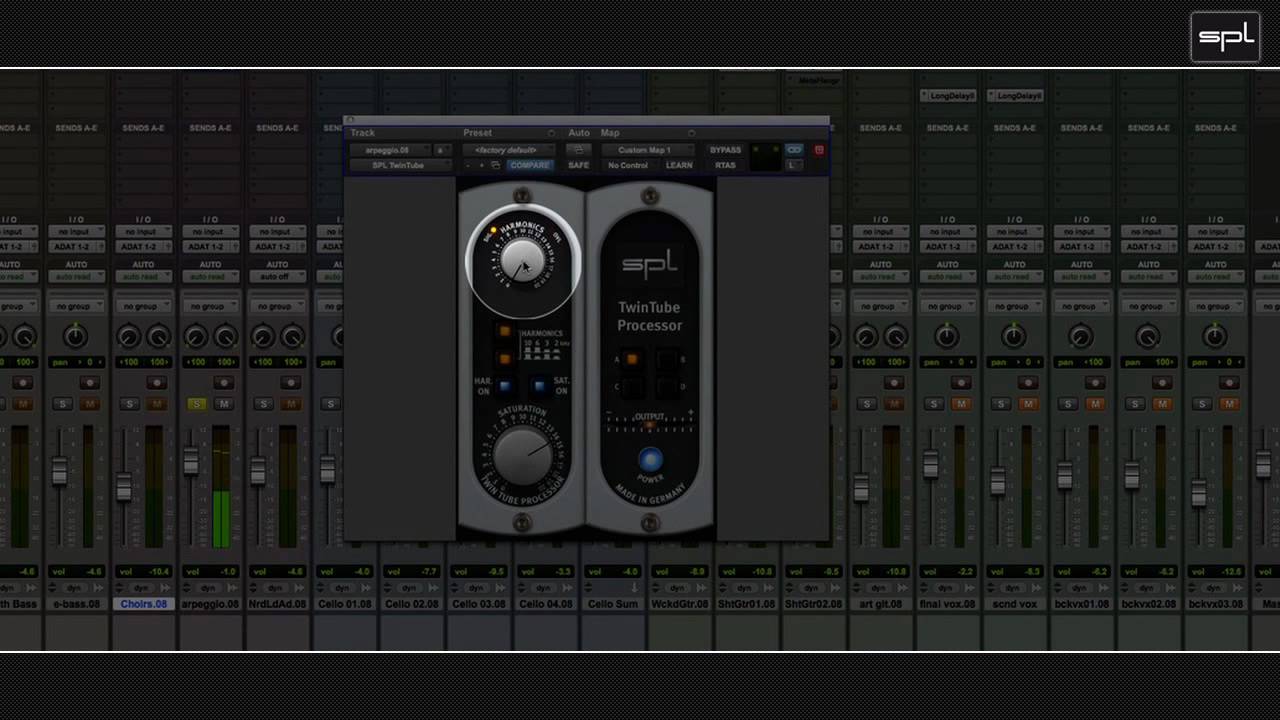This screenshot has height=720, width=1280.
Task: Click the Map header label
Action: tap(610, 132)
